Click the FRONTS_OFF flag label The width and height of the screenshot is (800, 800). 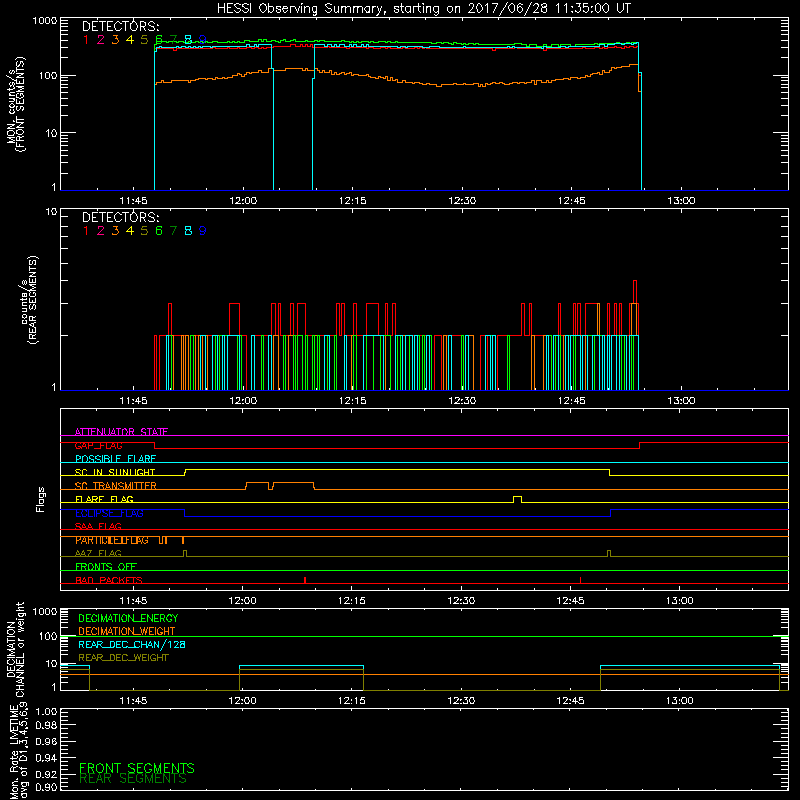coord(106,567)
